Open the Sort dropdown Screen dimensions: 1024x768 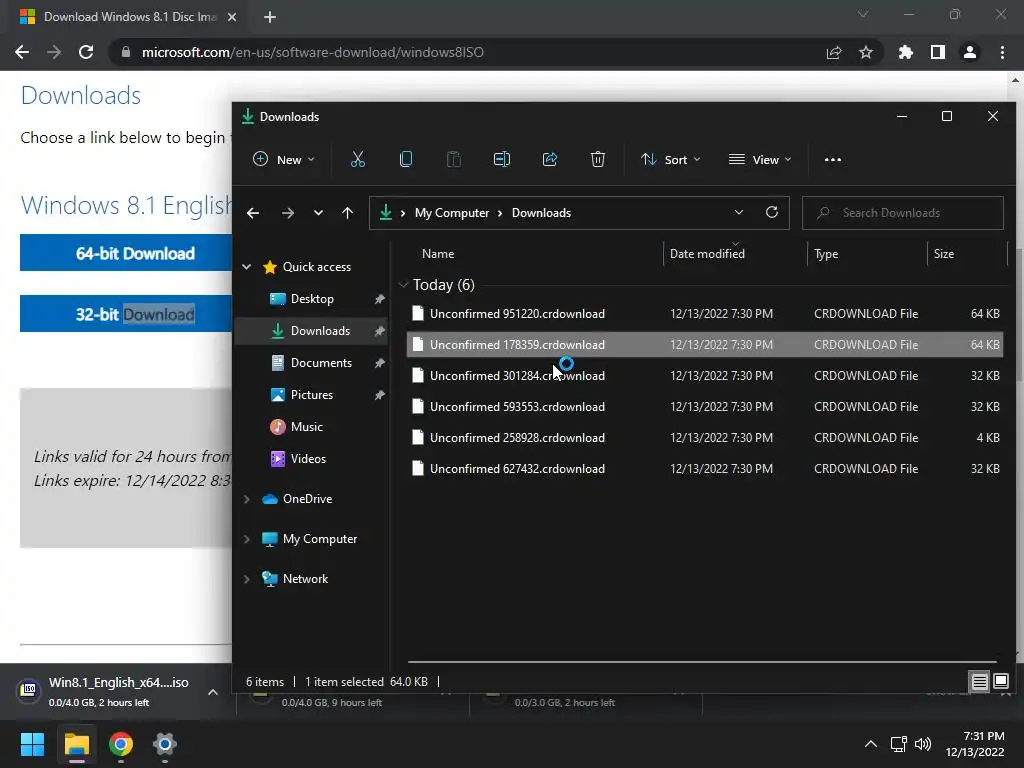click(x=671, y=159)
